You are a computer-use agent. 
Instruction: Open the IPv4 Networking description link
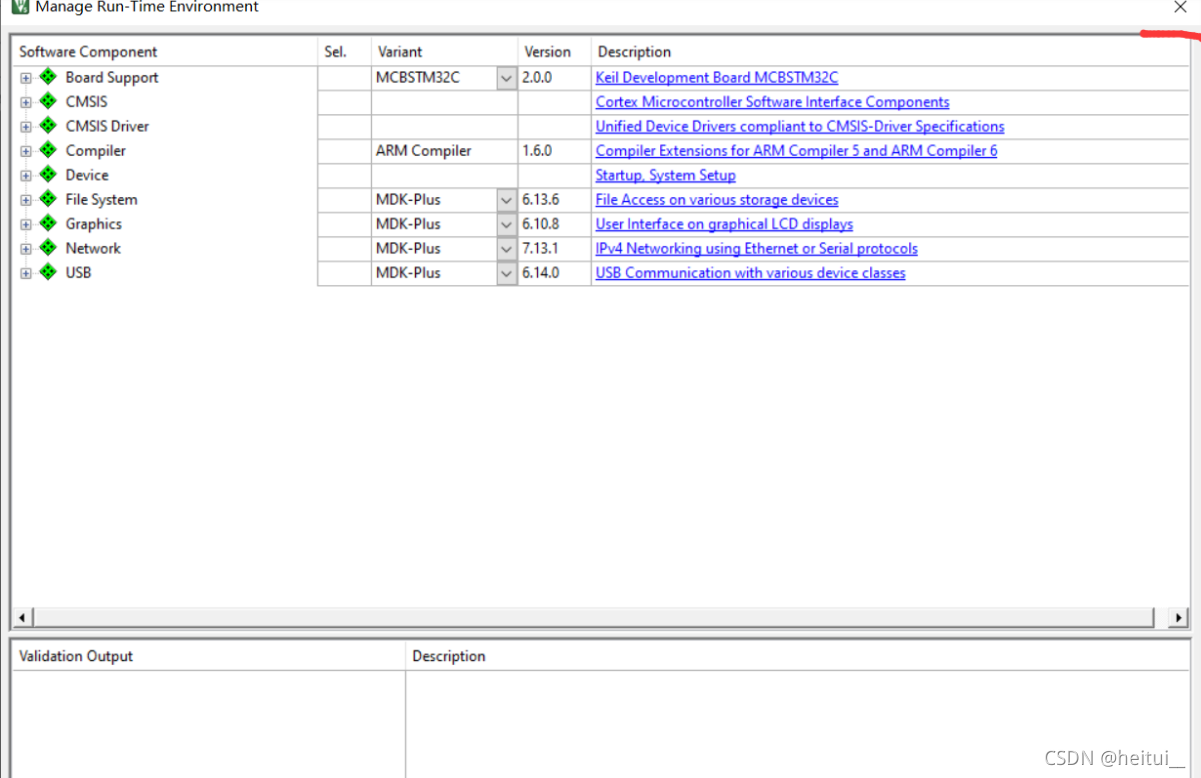(756, 248)
